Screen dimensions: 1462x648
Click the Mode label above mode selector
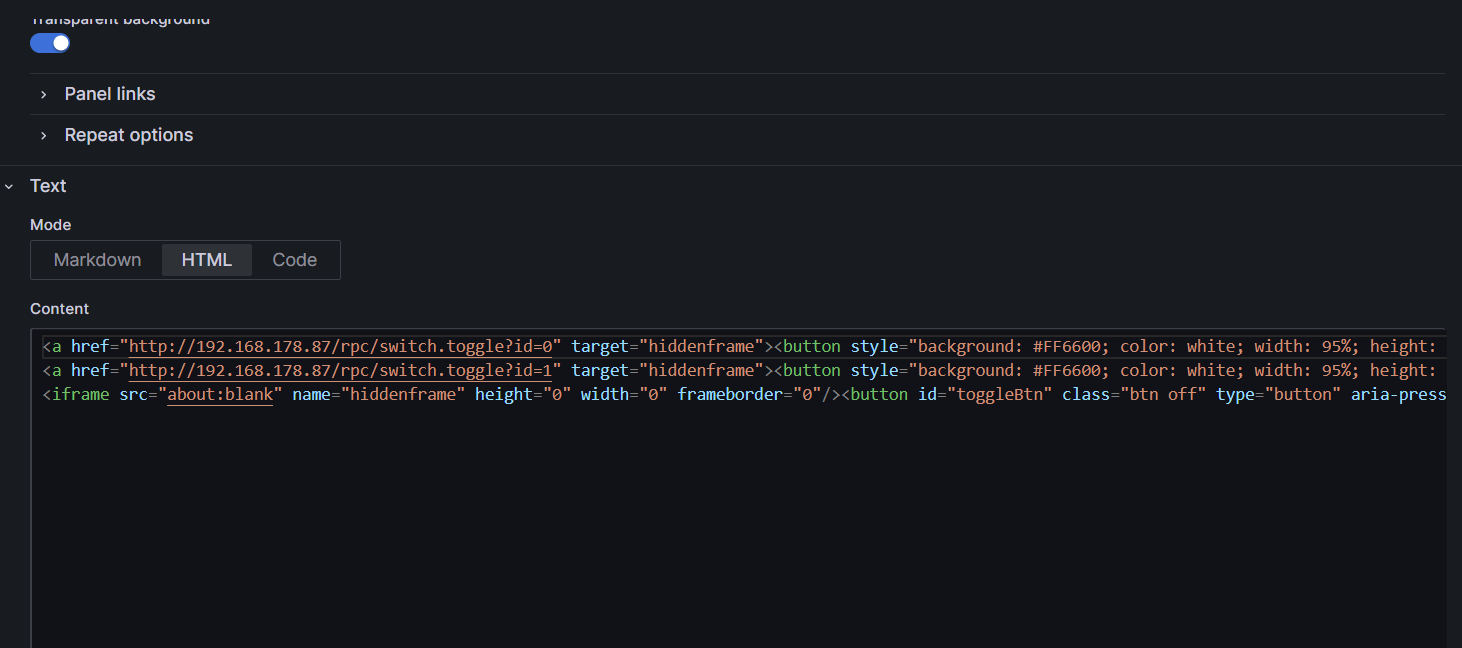50,225
